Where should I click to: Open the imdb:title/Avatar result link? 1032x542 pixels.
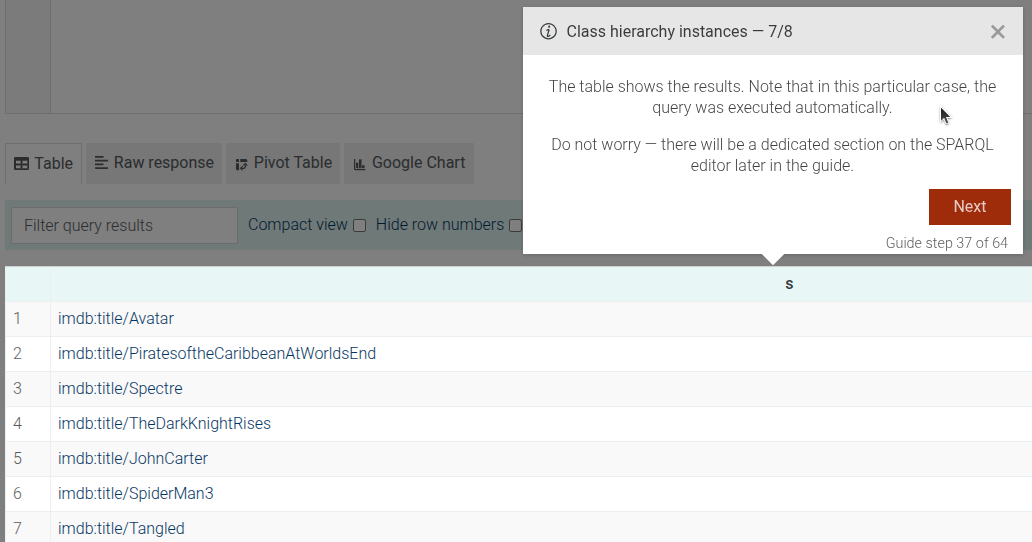pos(116,319)
